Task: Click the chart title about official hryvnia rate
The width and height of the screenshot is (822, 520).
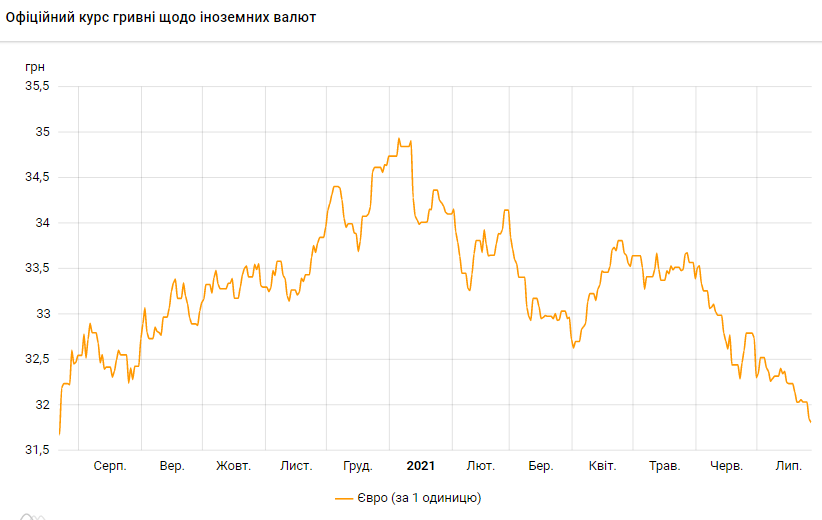Action: tap(161, 18)
